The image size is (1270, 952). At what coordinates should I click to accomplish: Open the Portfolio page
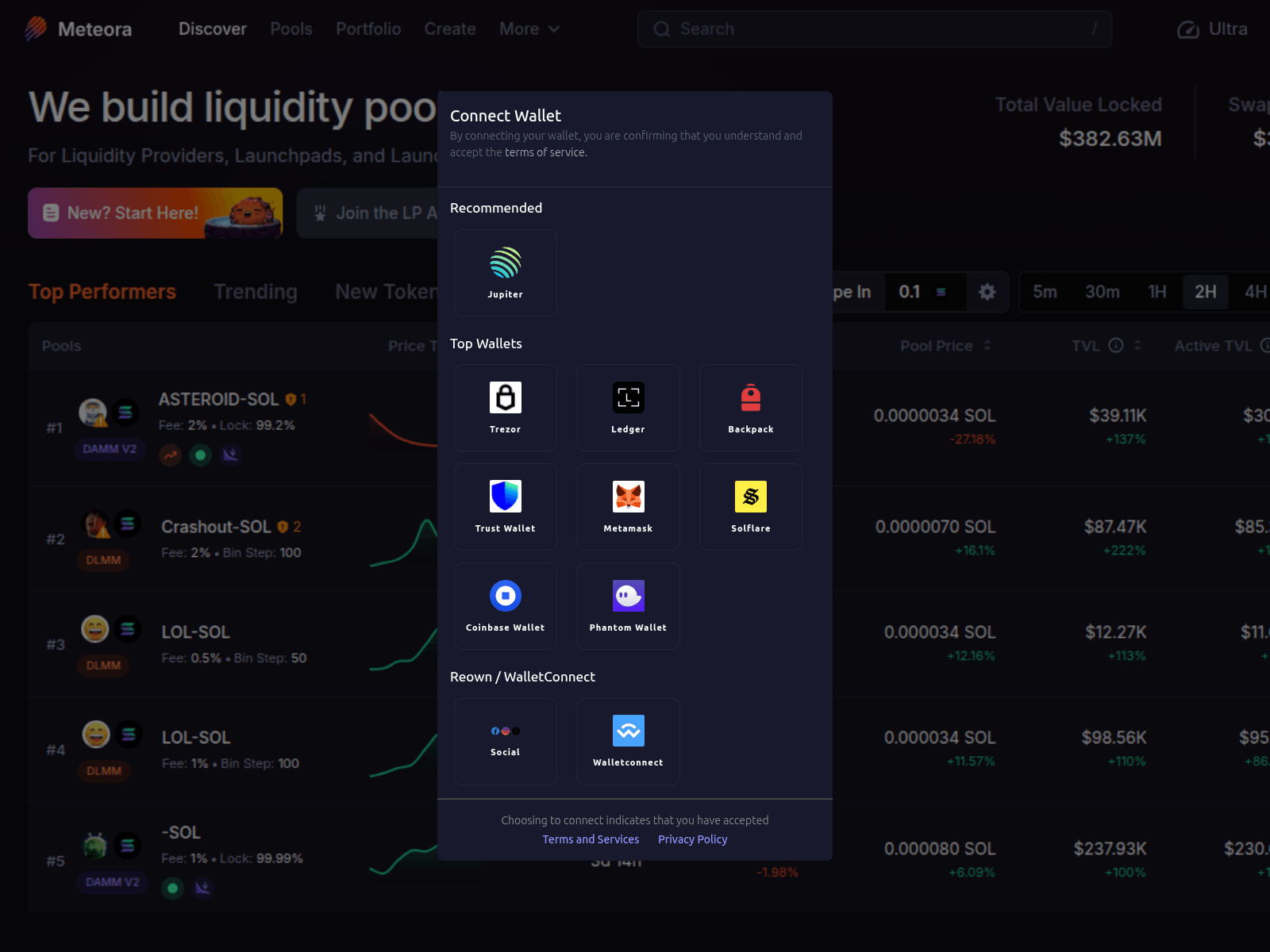368,29
